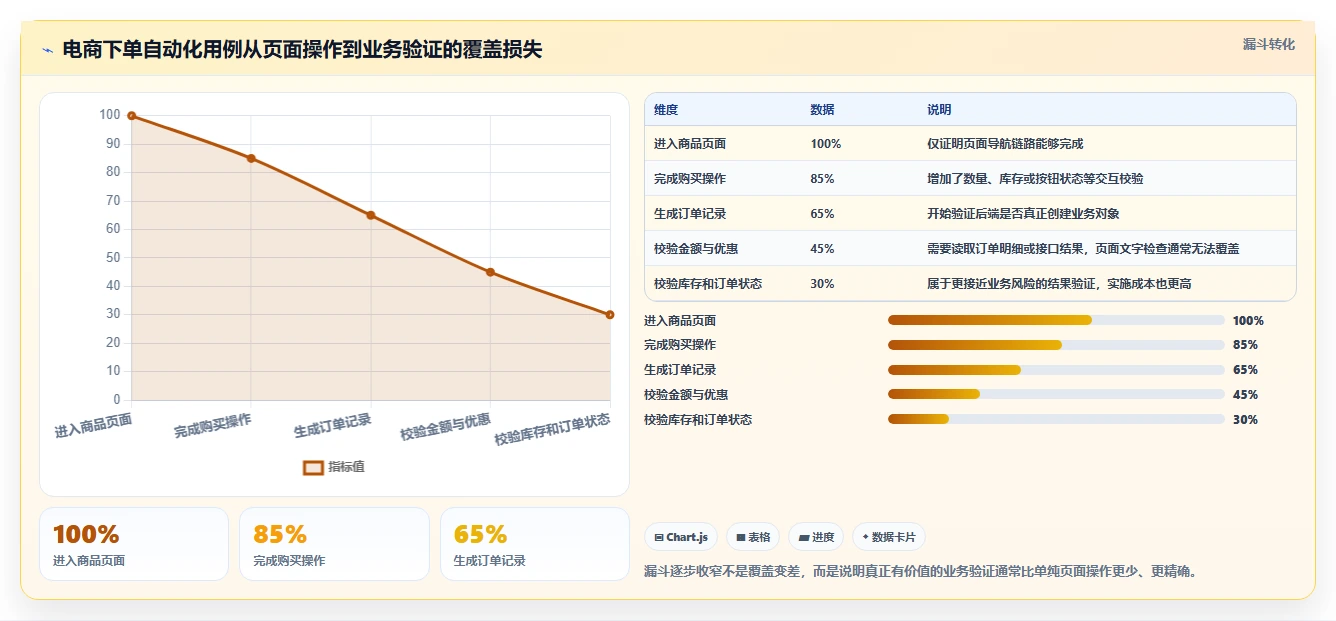
Task: Click the Chart.js tag chip
Action: tap(681, 537)
